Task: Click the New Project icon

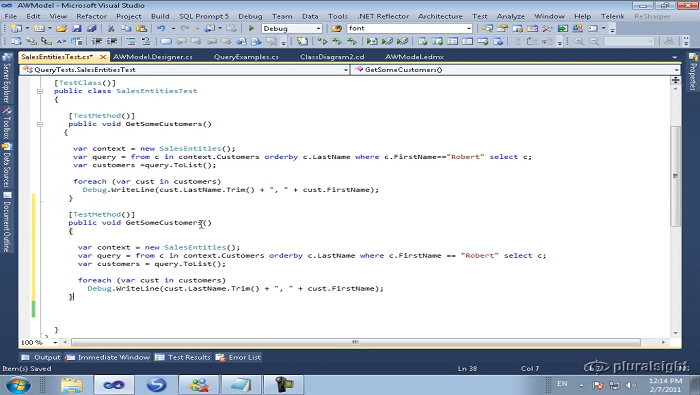Action: [16, 28]
